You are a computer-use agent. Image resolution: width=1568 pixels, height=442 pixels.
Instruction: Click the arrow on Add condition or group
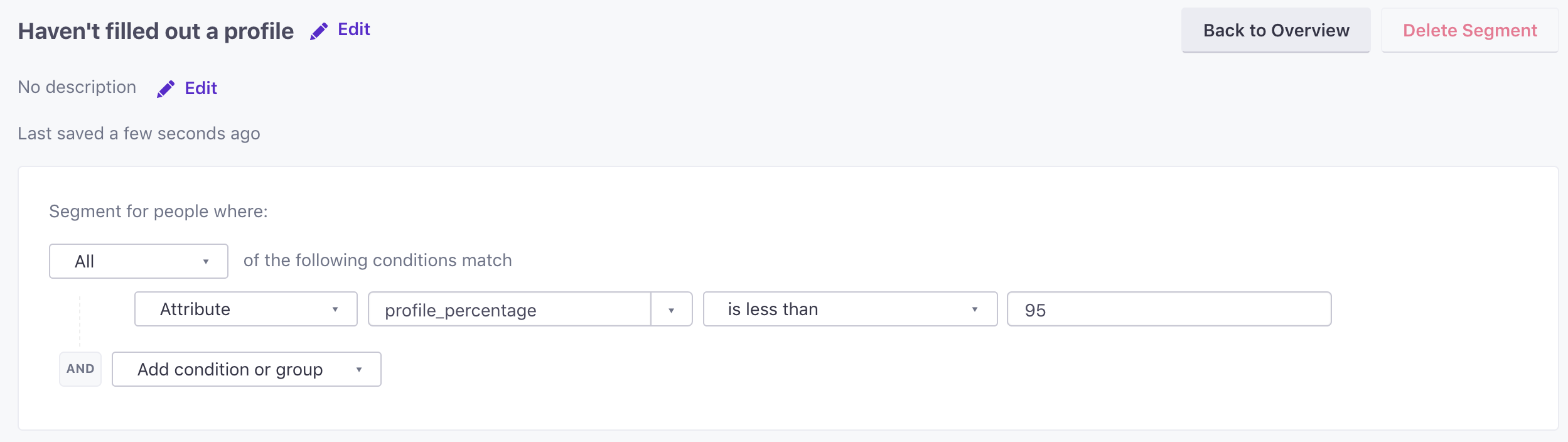(x=360, y=370)
